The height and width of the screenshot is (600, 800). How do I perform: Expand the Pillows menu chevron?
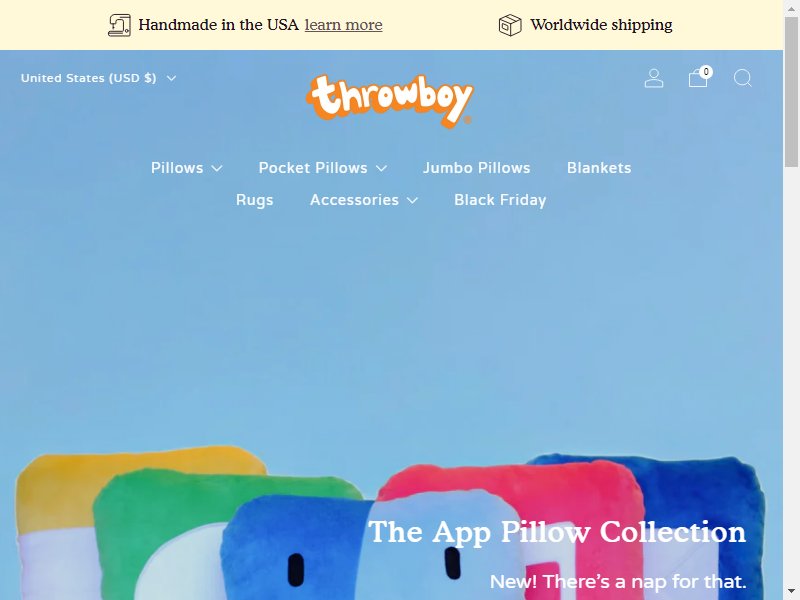217,168
